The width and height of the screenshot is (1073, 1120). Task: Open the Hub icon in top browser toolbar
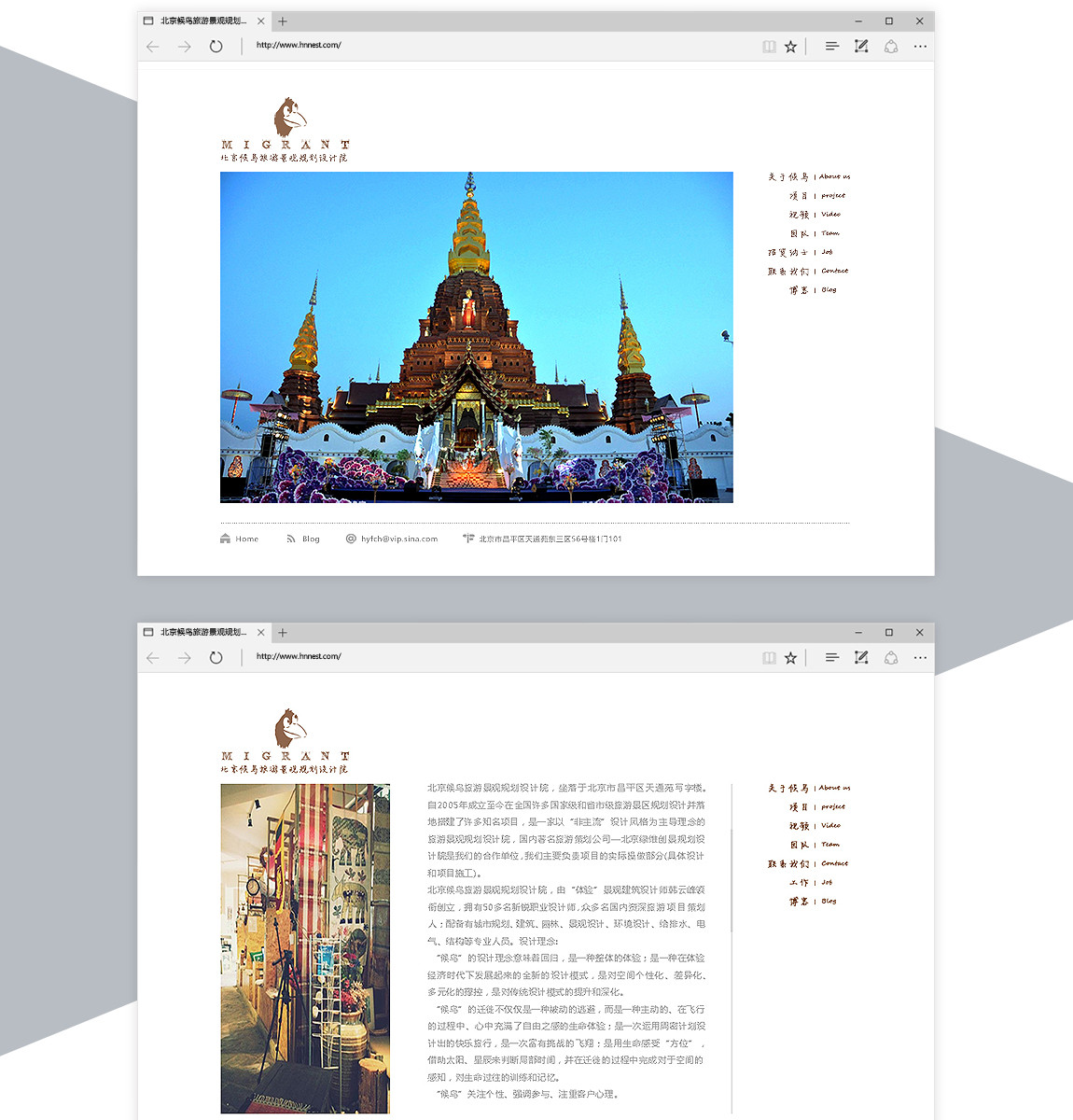[x=831, y=46]
